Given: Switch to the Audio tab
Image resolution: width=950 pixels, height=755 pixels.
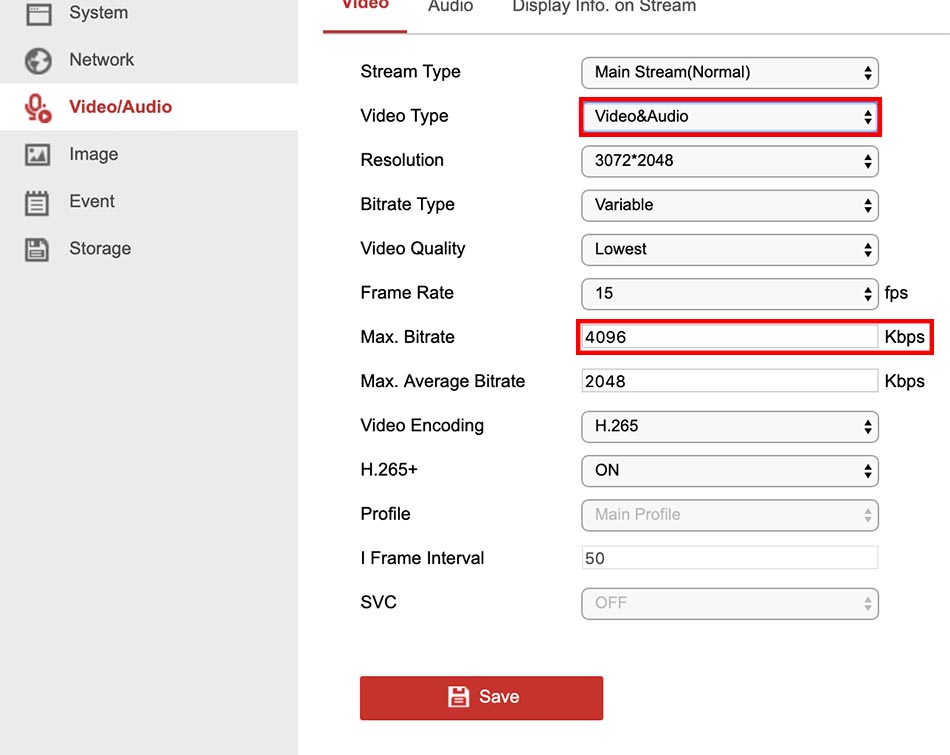Looking at the screenshot, I should (450, 7).
